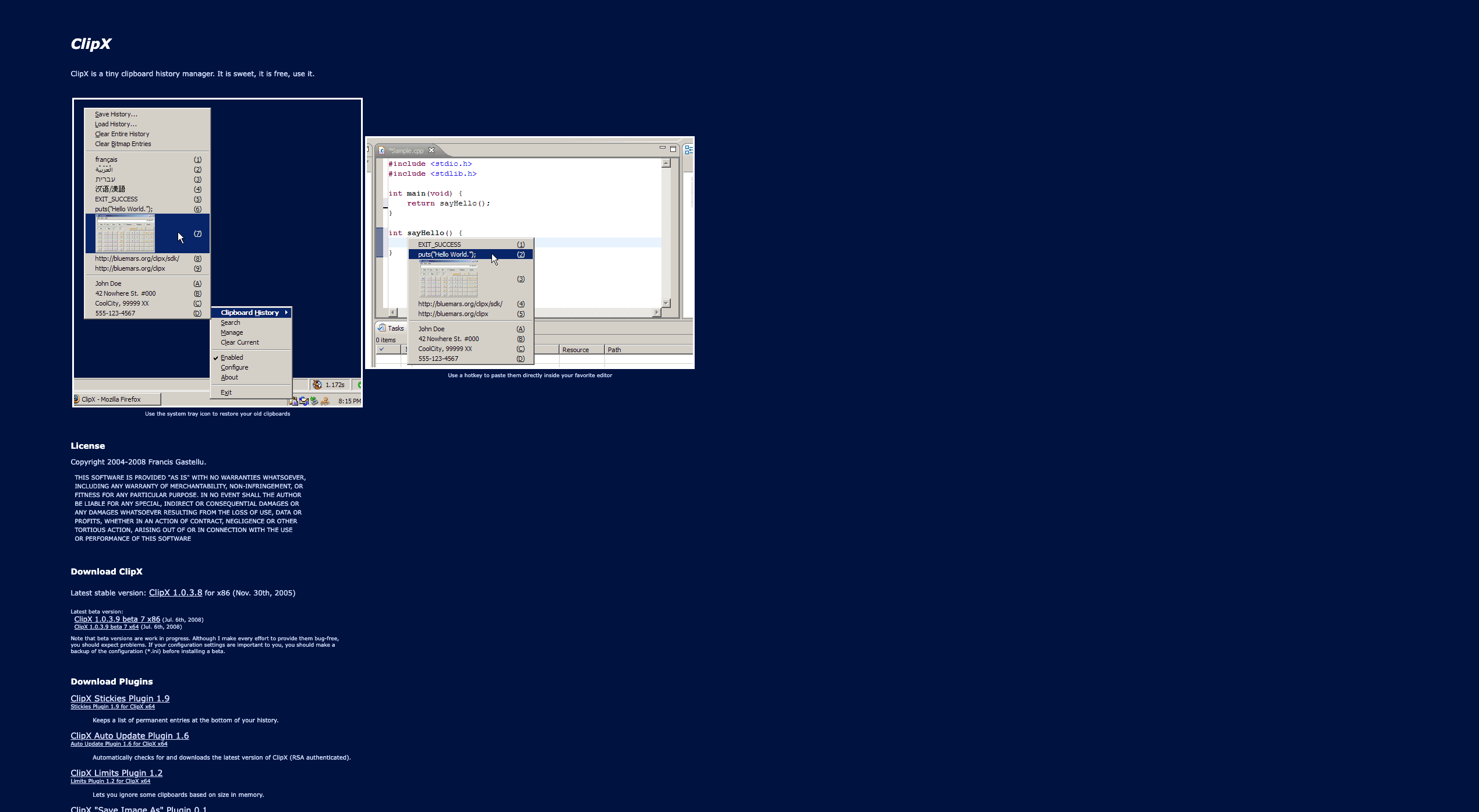
Task: Click the Download ClipX heading
Action: pos(107,572)
